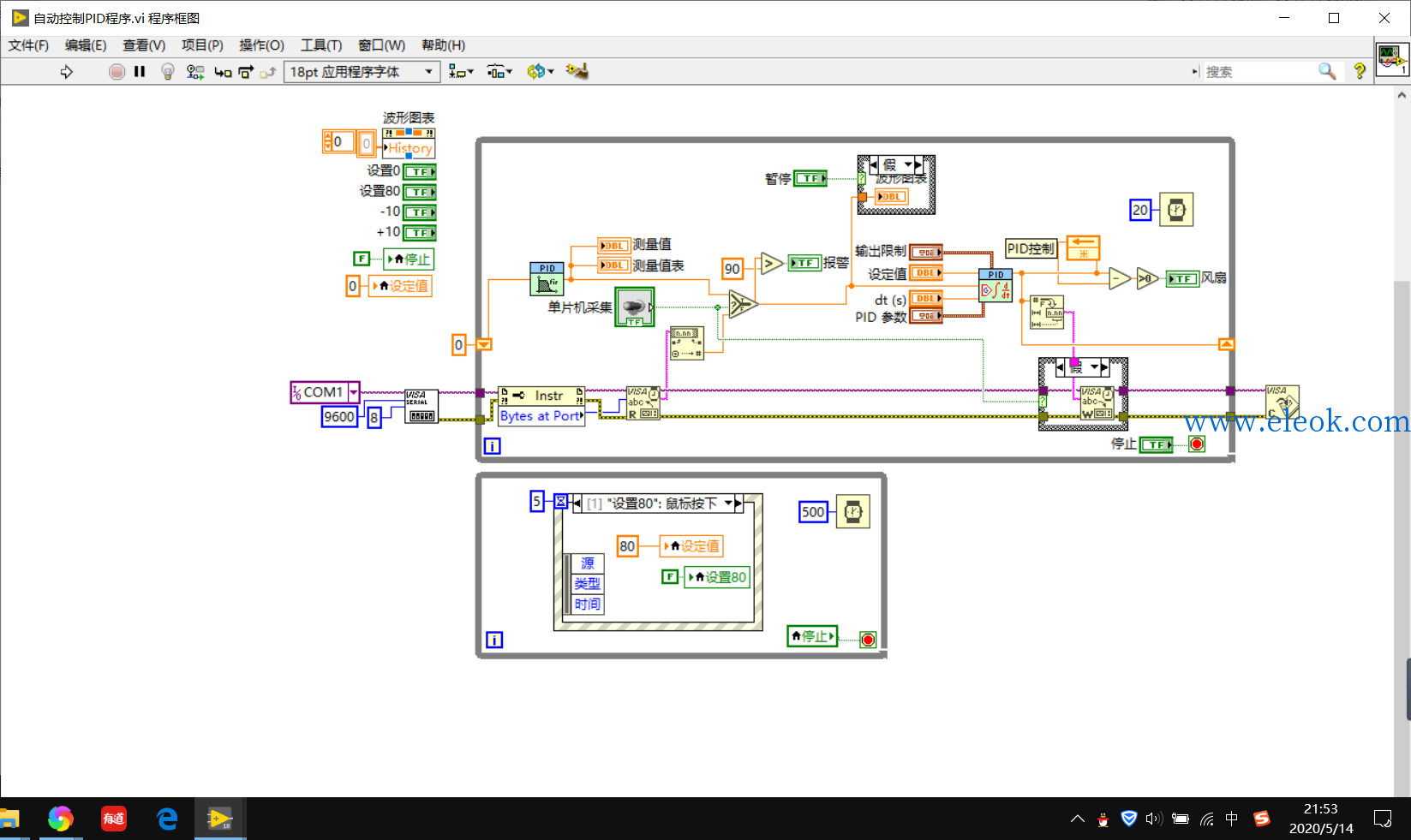Open the 帮助(H) menu
Screen dimensions: 1411x840
(x=443, y=45)
